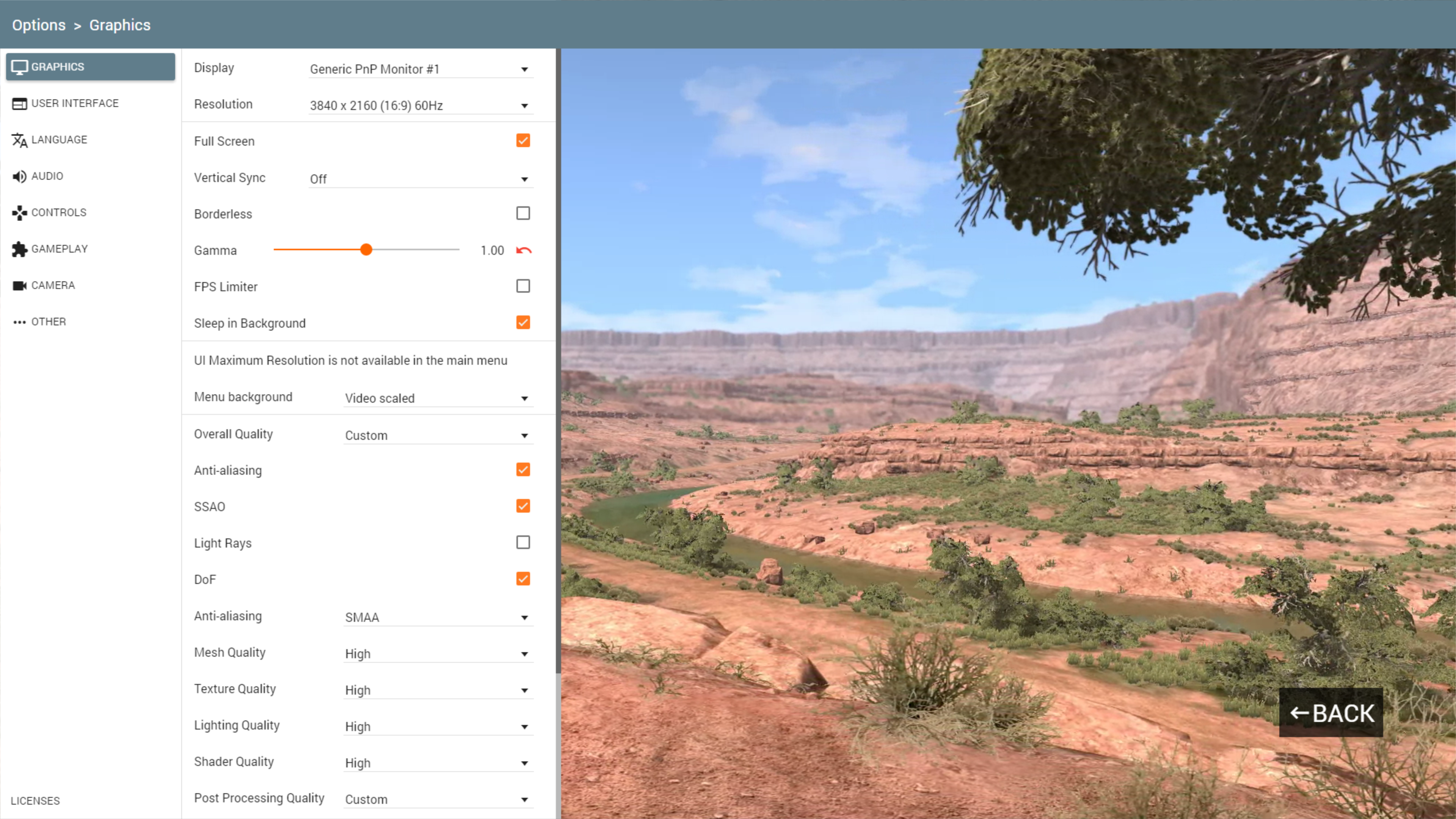Enable the Borderless checkbox
Viewport: 1456px width, 819px height.
pyautogui.click(x=523, y=213)
